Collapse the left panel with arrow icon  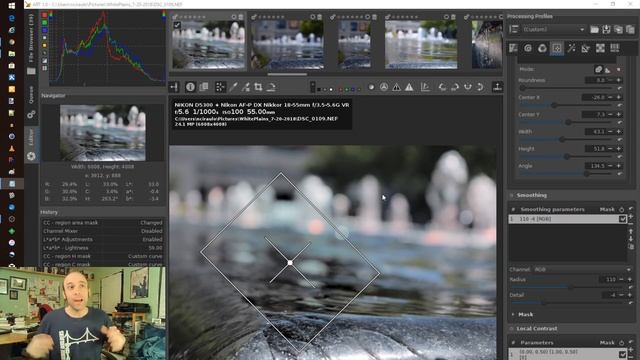click(x=174, y=87)
